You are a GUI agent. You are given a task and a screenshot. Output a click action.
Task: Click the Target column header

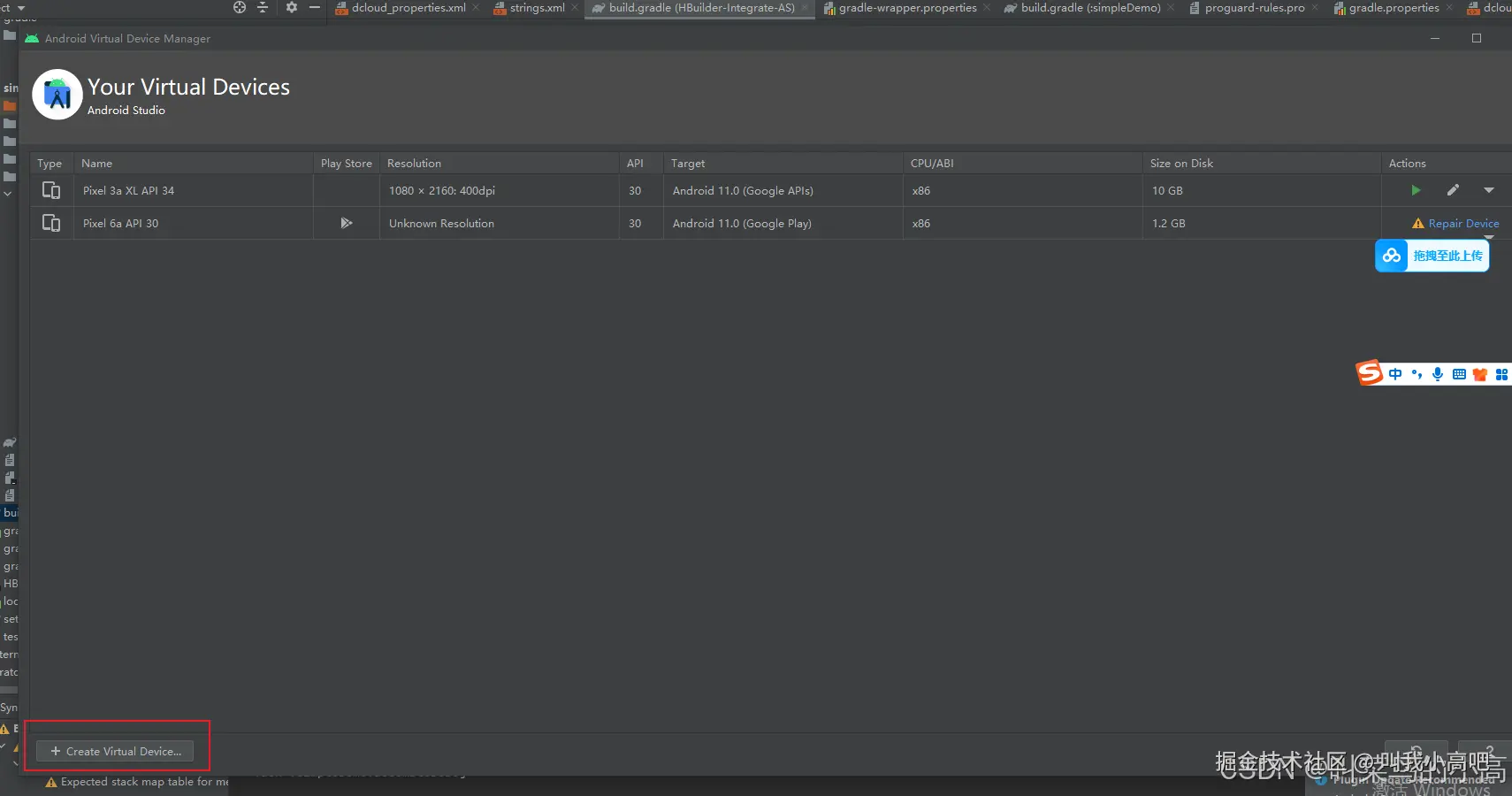[x=783, y=164]
